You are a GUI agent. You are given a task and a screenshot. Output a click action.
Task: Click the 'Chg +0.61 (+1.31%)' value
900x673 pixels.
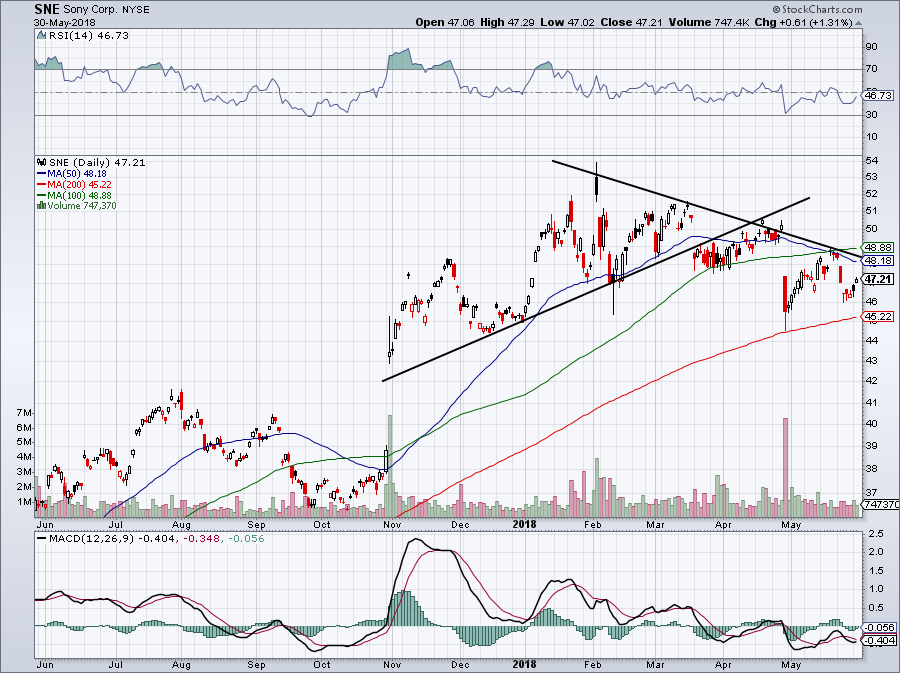(x=804, y=22)
